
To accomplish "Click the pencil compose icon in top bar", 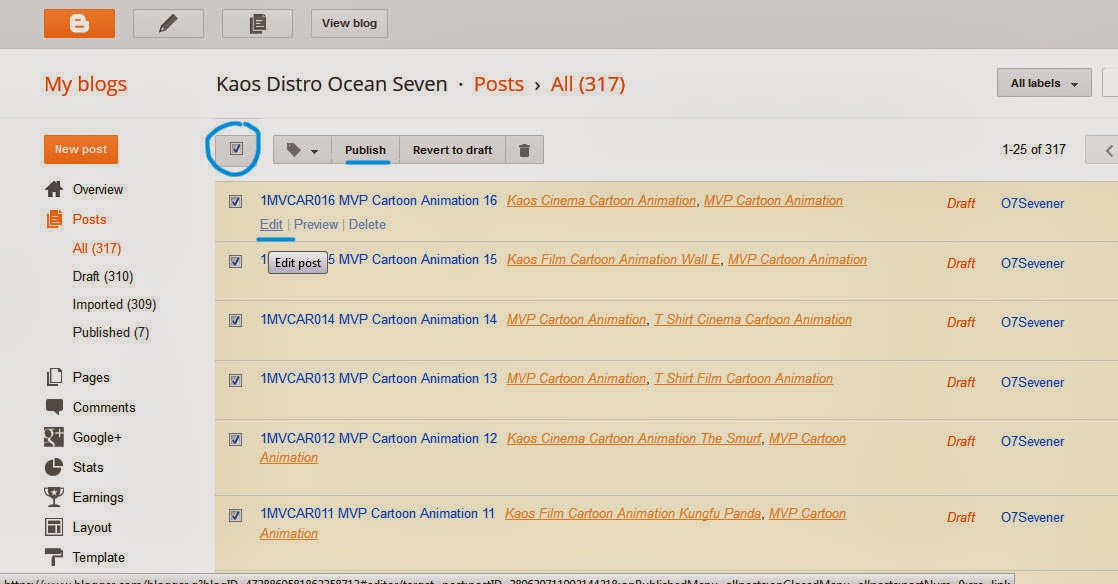I will click(x=168, y=23).
